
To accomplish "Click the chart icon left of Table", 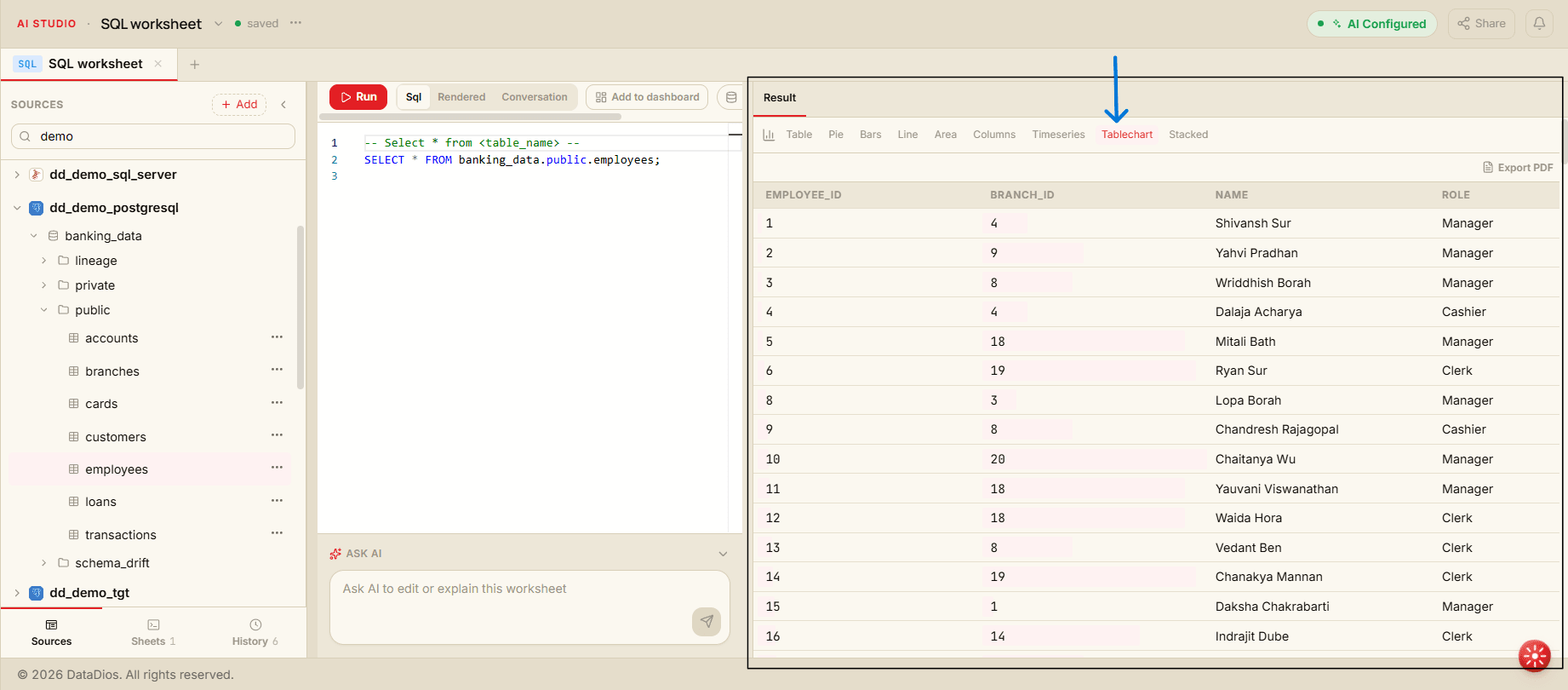I will pos(769,135).
